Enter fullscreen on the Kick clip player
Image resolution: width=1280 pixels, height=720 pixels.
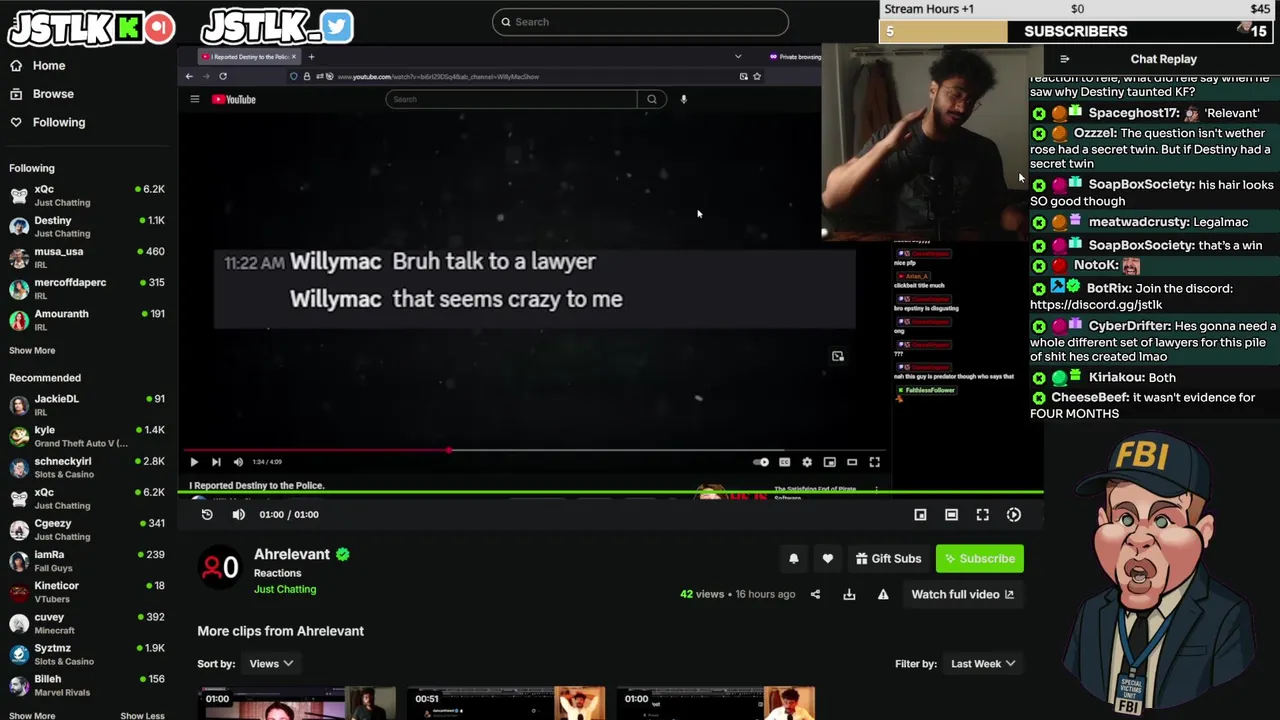(x=982, y=514)
